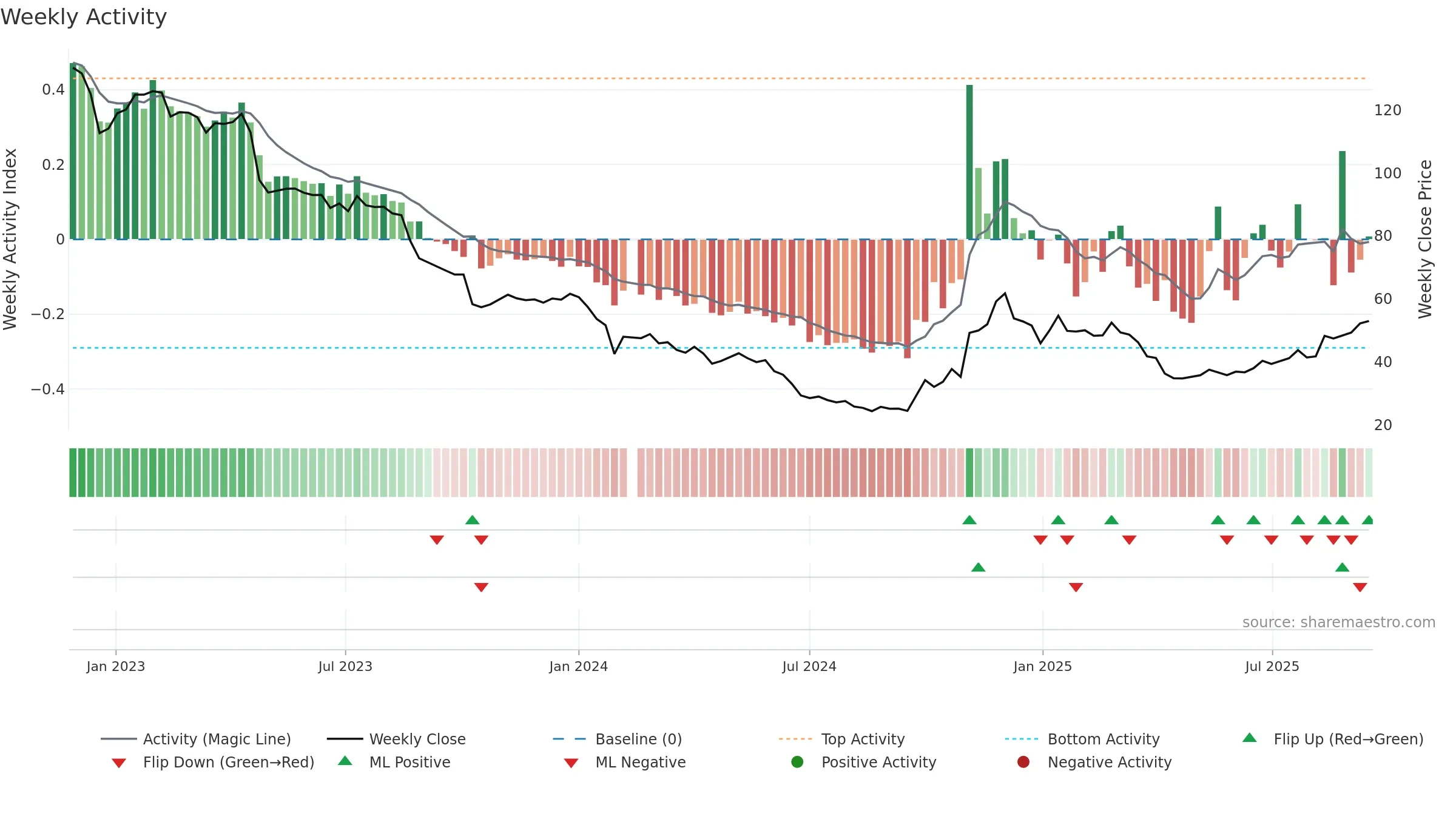Click the Jan 2024 x-axis label
This screenshot has height=819, width=1456.
tap(579, 666)
